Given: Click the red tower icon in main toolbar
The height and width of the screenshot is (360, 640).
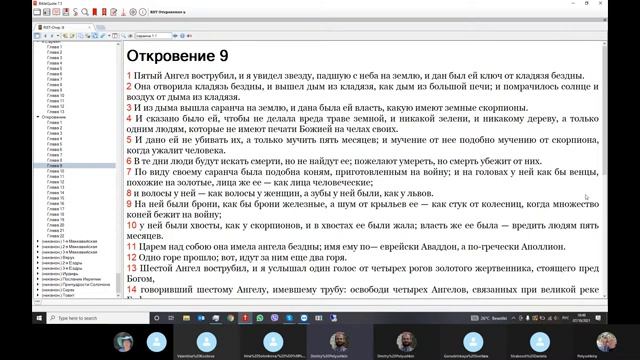Looking at the screenshot, I should [123, 12].
